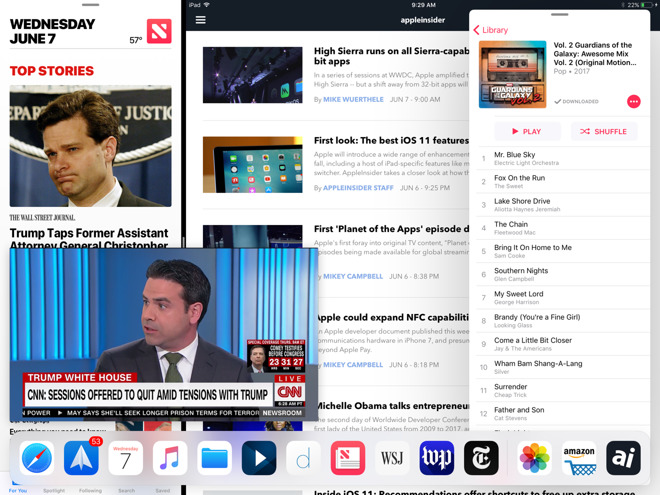Open 'First look: The best iOS 11 features' article
Image resolution: width=660 pixels, height=495 pixels.
coord(391,141)
